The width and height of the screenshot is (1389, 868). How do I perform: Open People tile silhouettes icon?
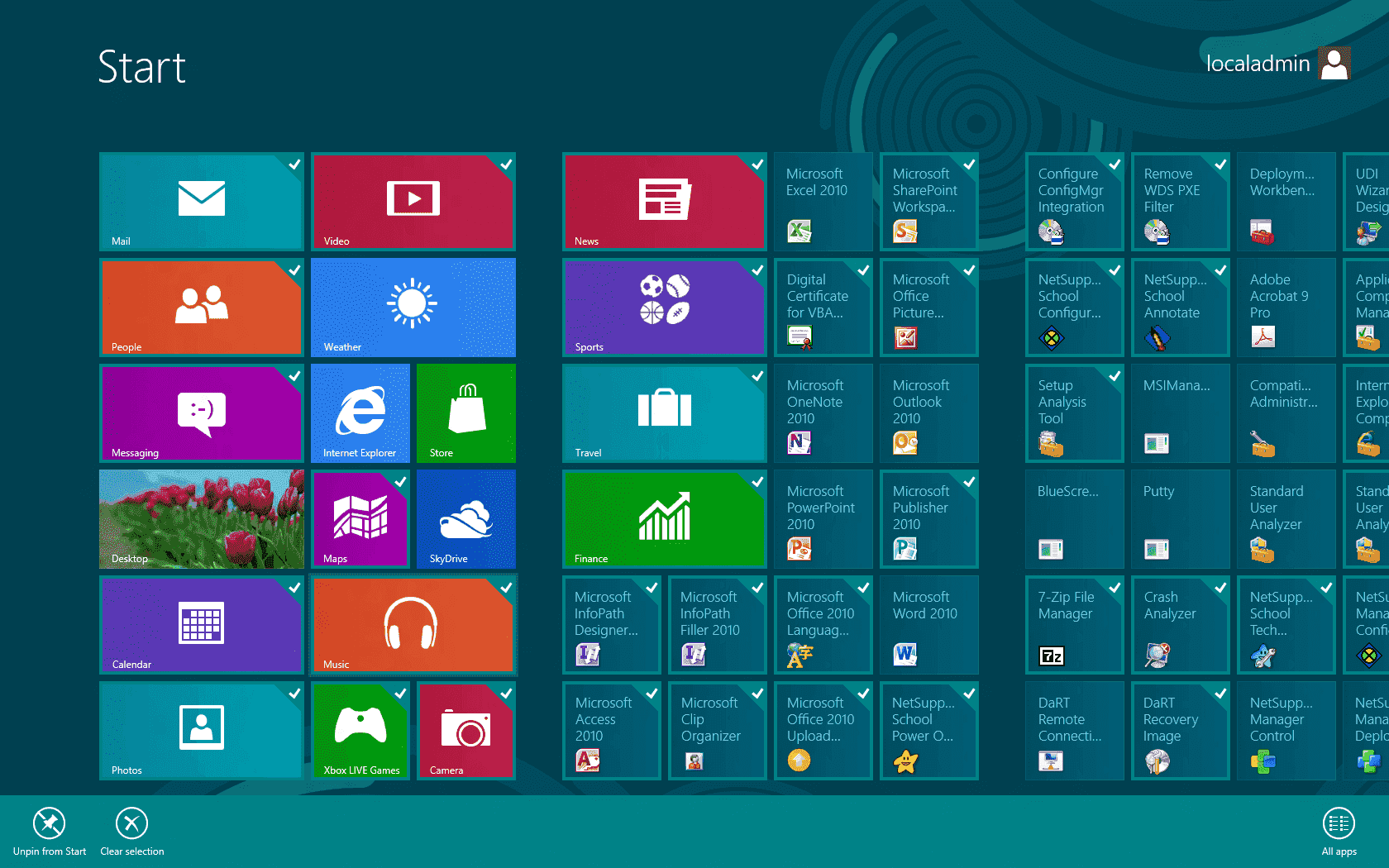pyautogui.click(x=202, y=304)
